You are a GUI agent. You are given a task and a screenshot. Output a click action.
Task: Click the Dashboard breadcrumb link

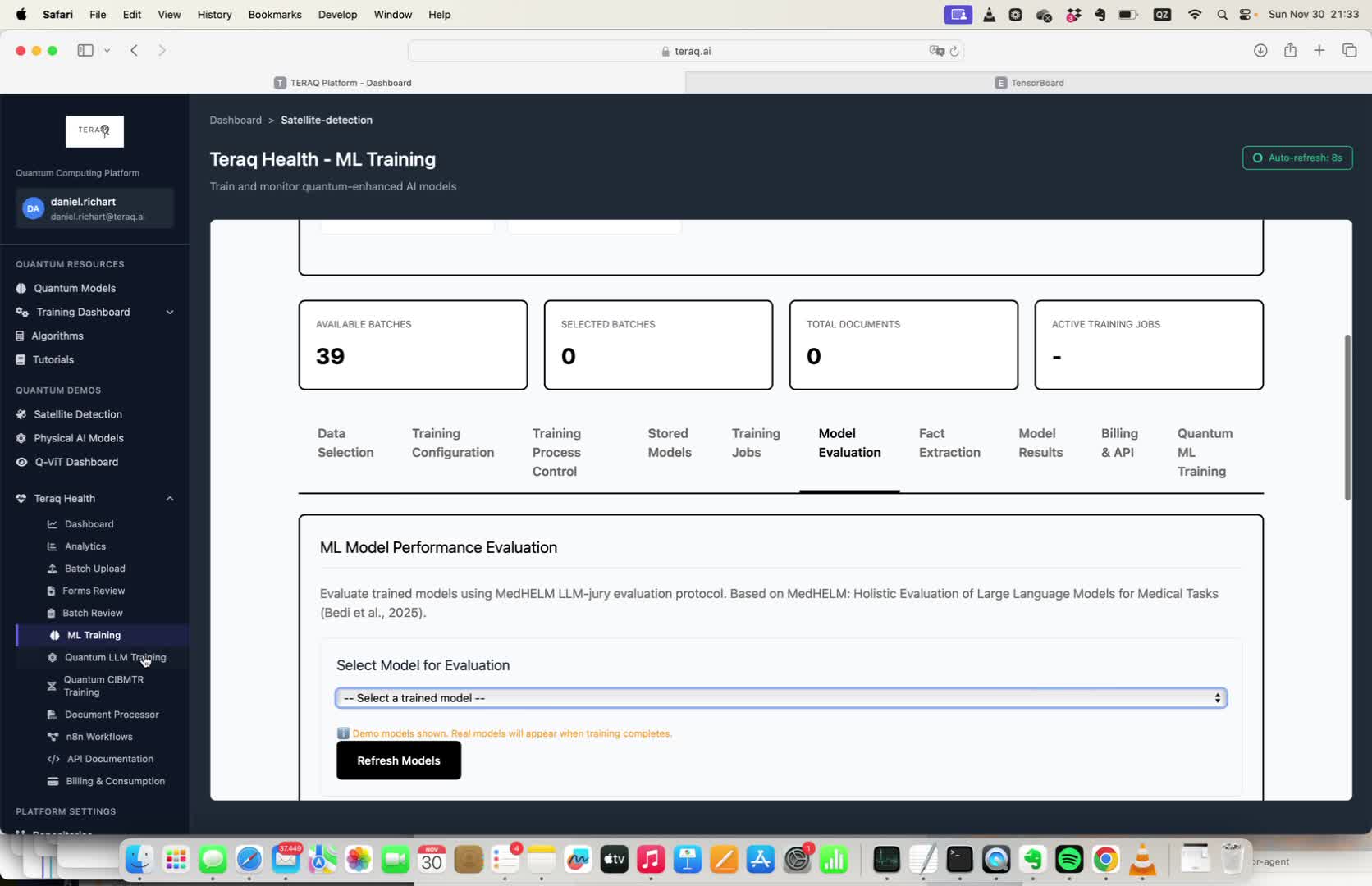click(x=236, y=120)
